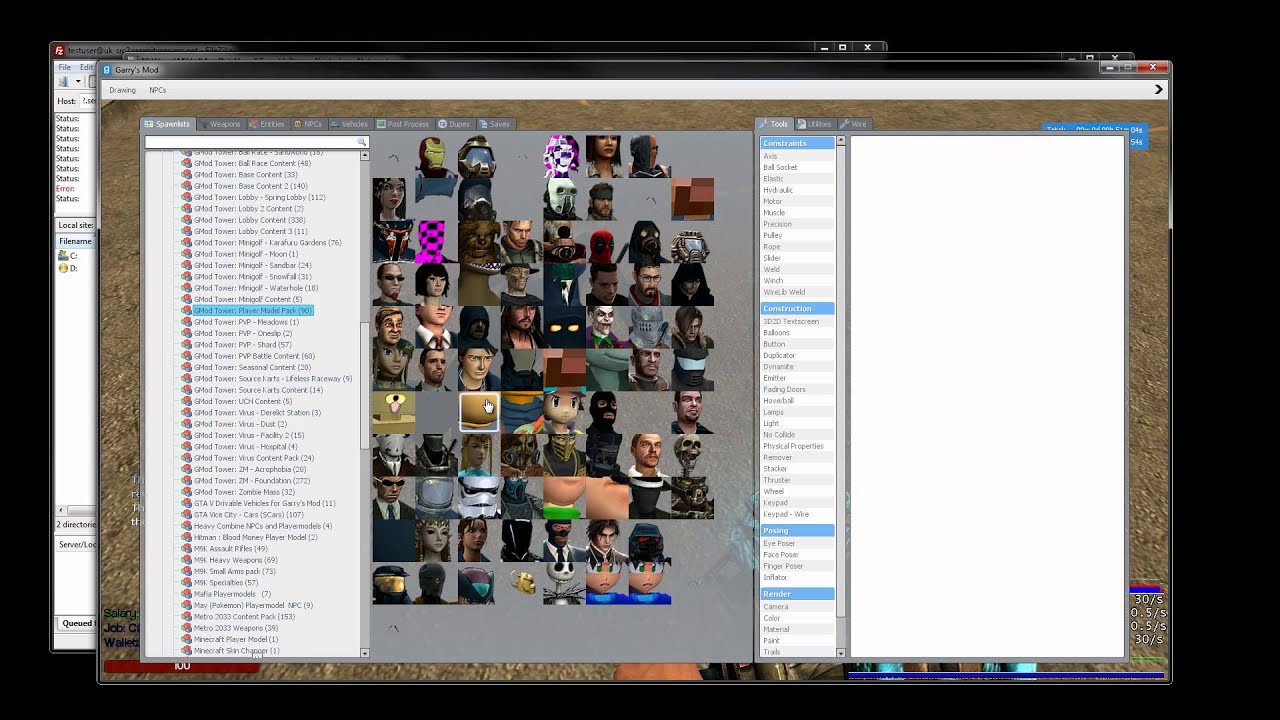Select GMod Tower: Player Model Pack (90)
The height and width of the screenshot is (720, 1280).
point(252,310)
